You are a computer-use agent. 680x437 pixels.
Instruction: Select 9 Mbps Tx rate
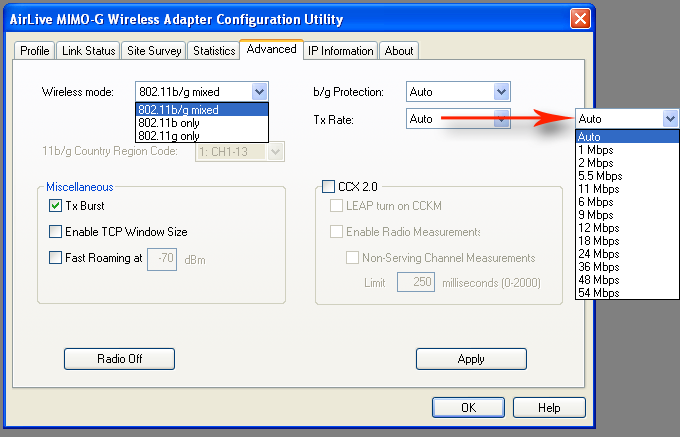[627, 215]
